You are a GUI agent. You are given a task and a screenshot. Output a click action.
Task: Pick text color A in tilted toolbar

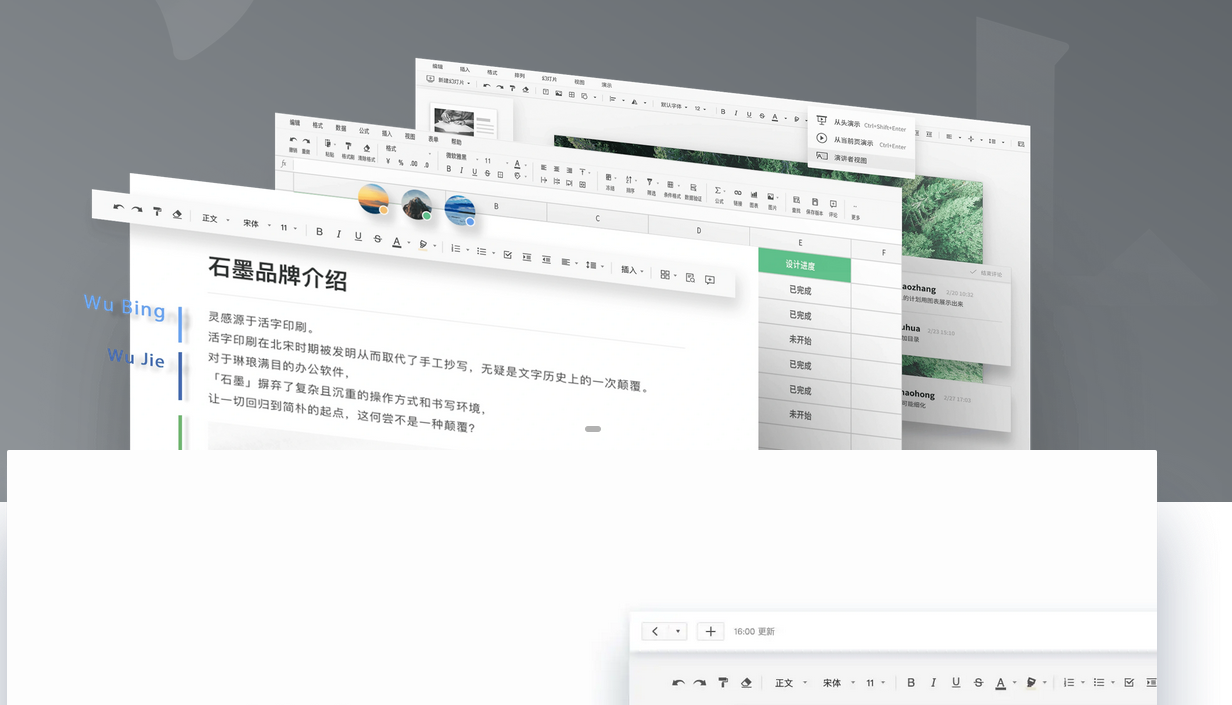pos(396,241)
